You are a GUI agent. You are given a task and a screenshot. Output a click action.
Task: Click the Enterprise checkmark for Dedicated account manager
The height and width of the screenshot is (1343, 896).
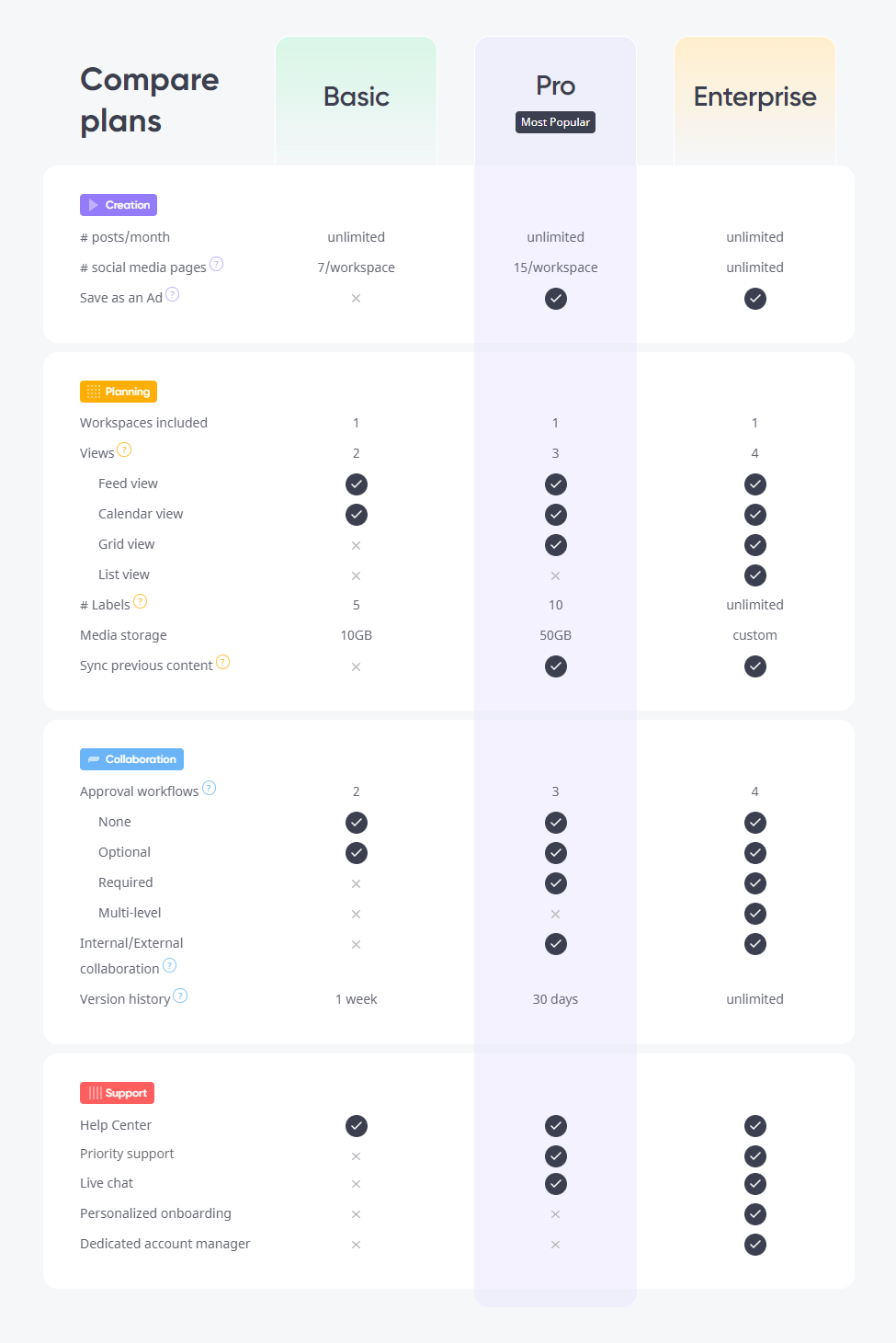(755, 1245)
